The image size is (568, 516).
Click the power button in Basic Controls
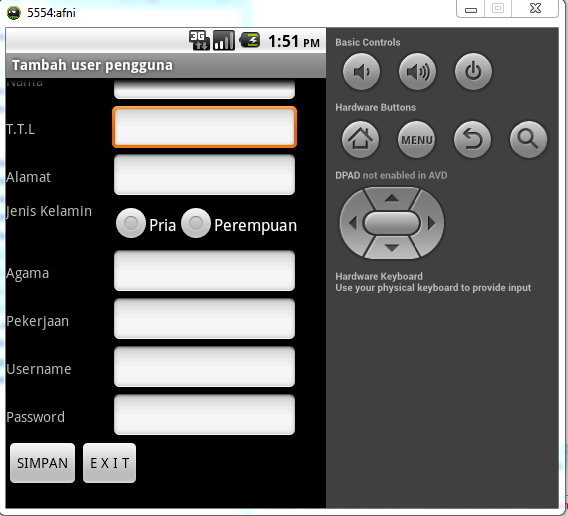click(473, 72)
